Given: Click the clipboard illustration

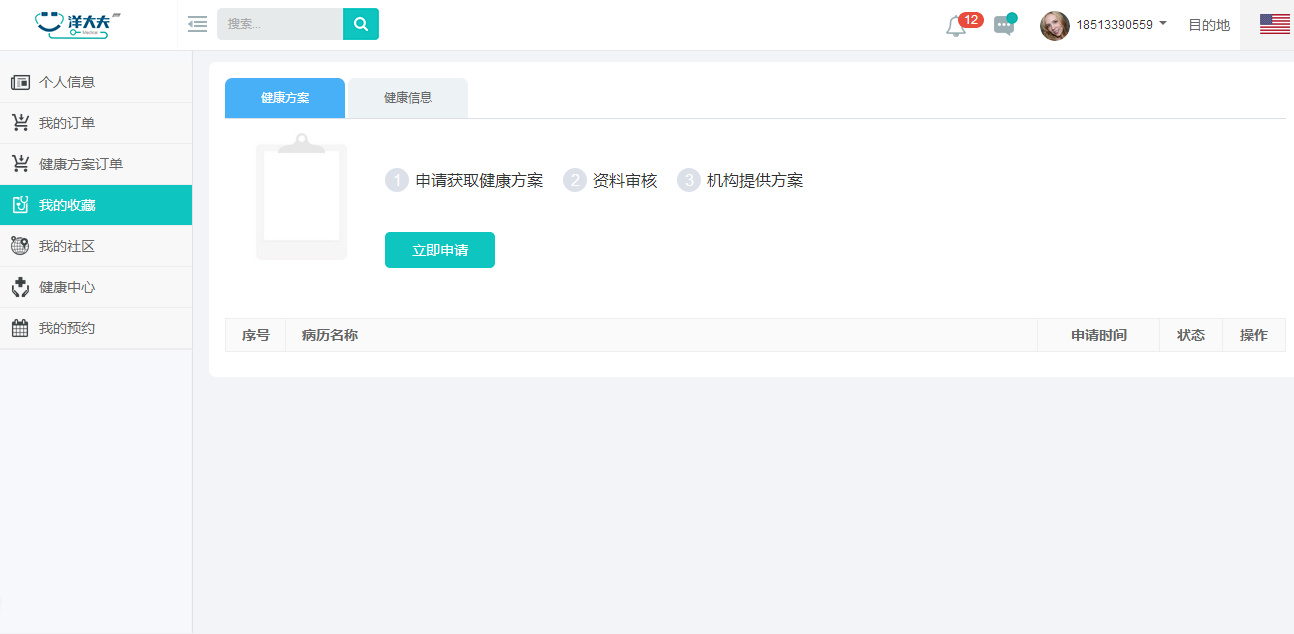Looking at the screenshot, I should click(301, 197).
